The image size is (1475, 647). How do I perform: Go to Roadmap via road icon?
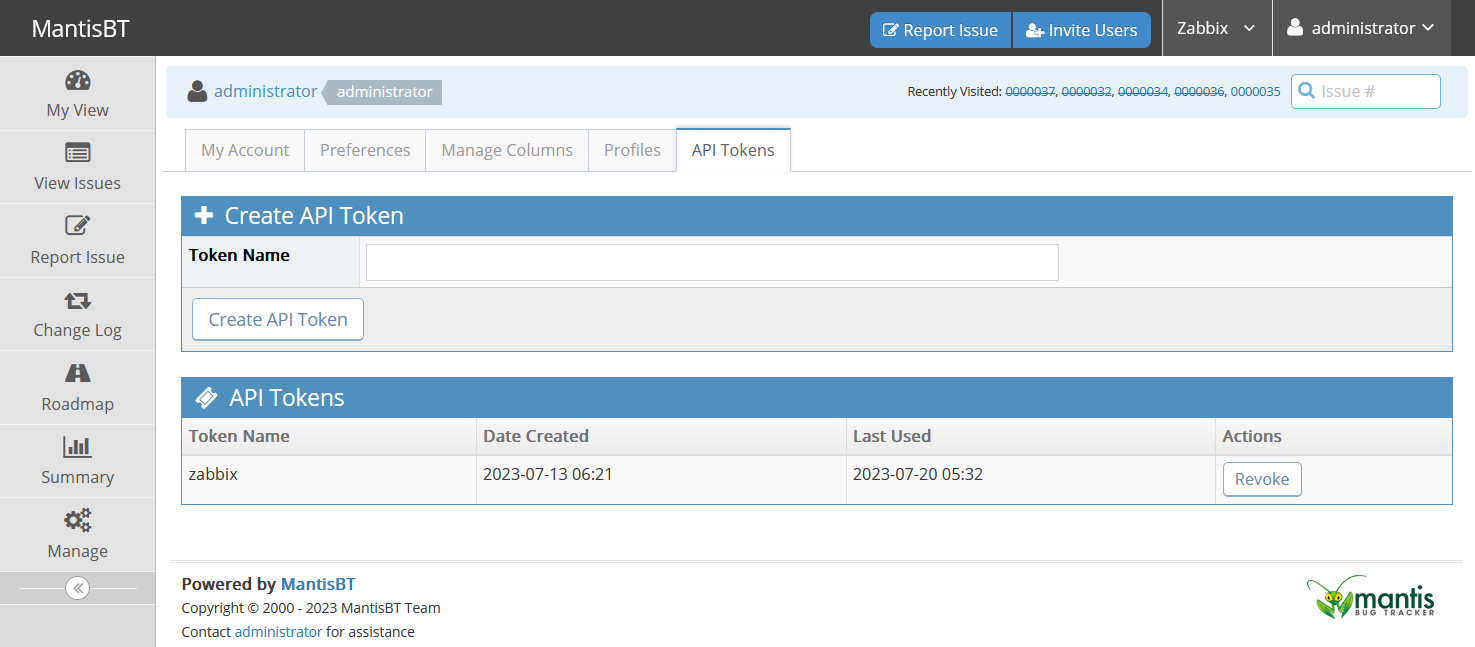pos(77,373)
